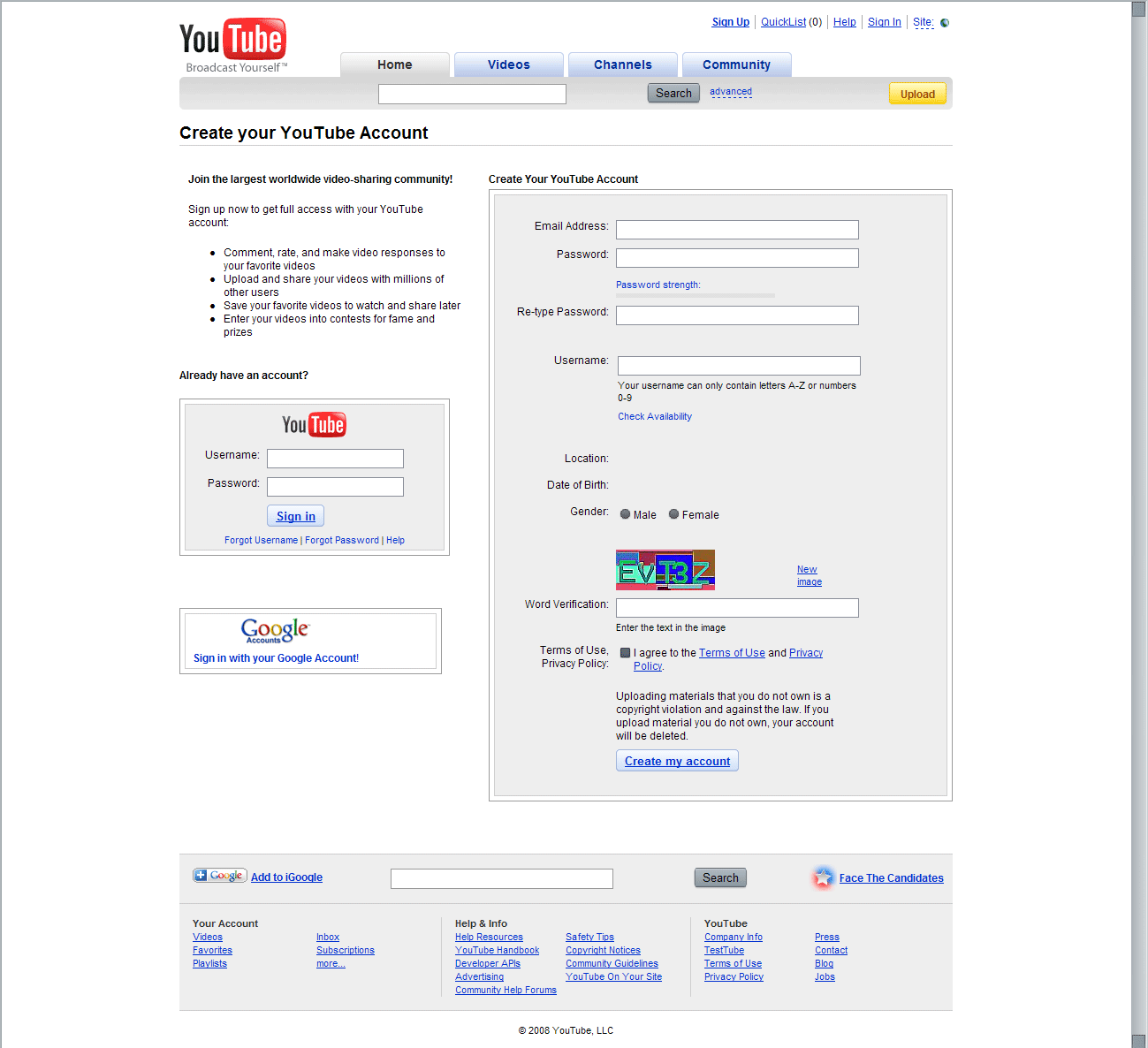Click the Help link in the sign-in box

395,540
